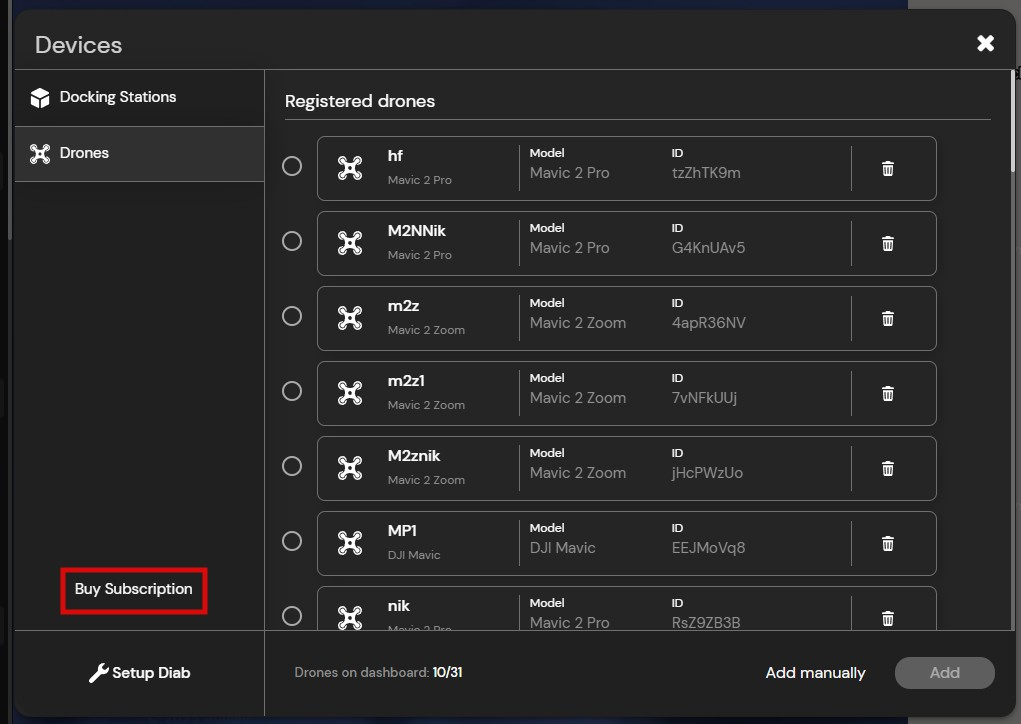Click trash icon for M2NNik drone
The image size is (1021, 724).
(887, 244)
